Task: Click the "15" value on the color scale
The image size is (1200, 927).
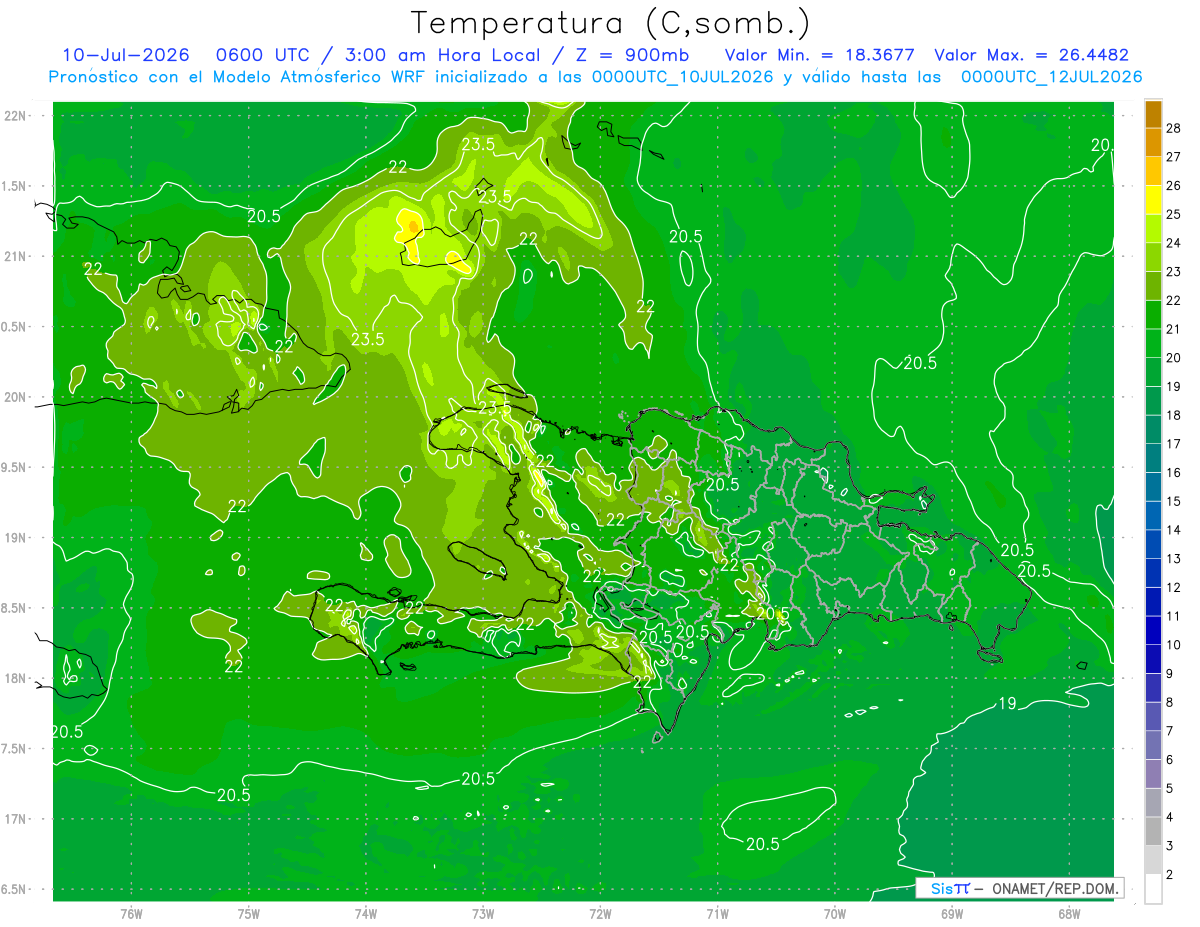Action: click(1174, 501)
